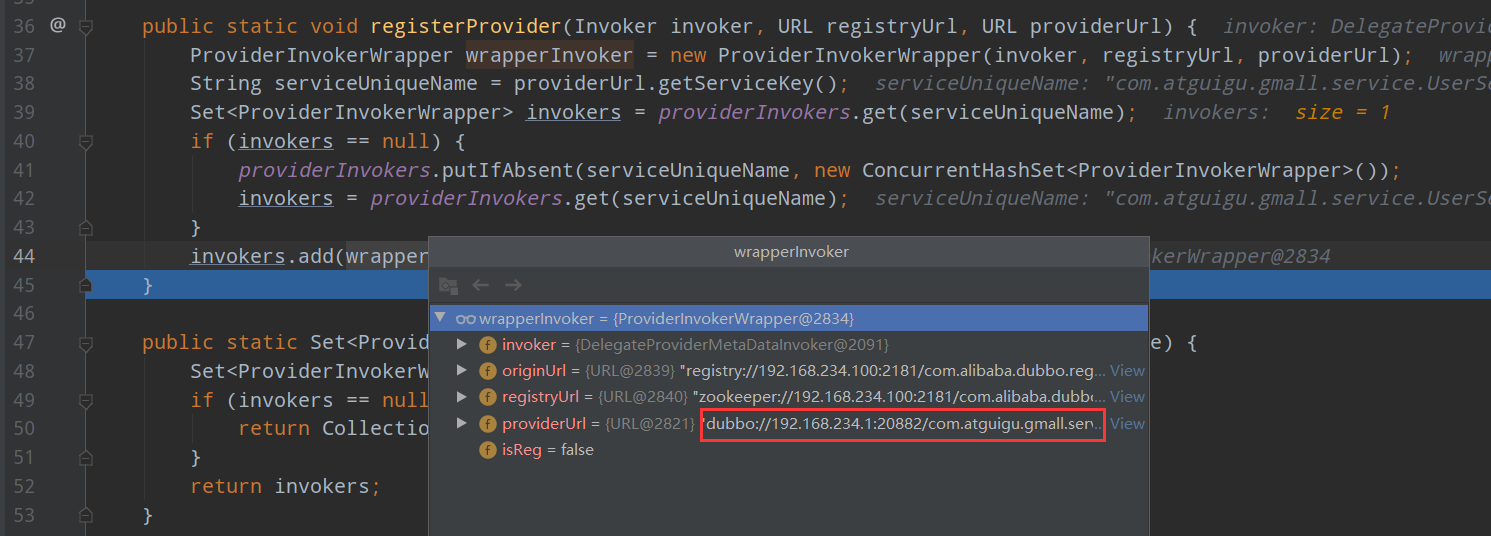Select the invoker = {DelegateProviderMetaDataInvoker@2091} row
This screenshot has width=1491, height=536.
point(788,344)
